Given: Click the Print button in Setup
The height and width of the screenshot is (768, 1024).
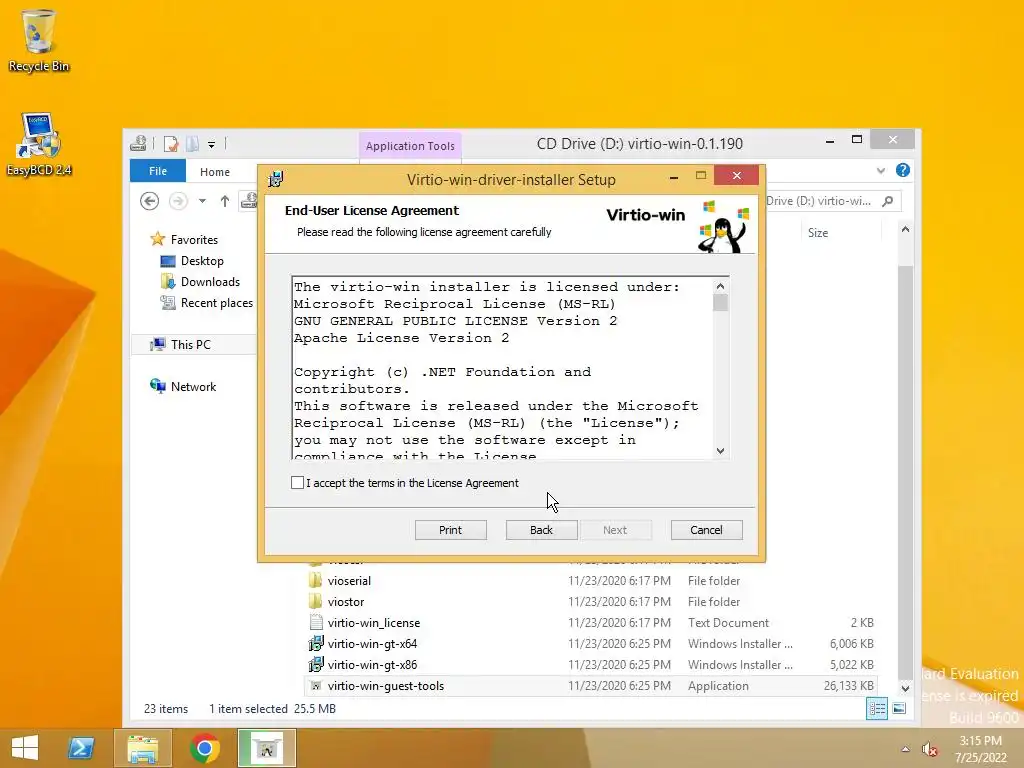Looking at the screenshot, I should point(451,530).
